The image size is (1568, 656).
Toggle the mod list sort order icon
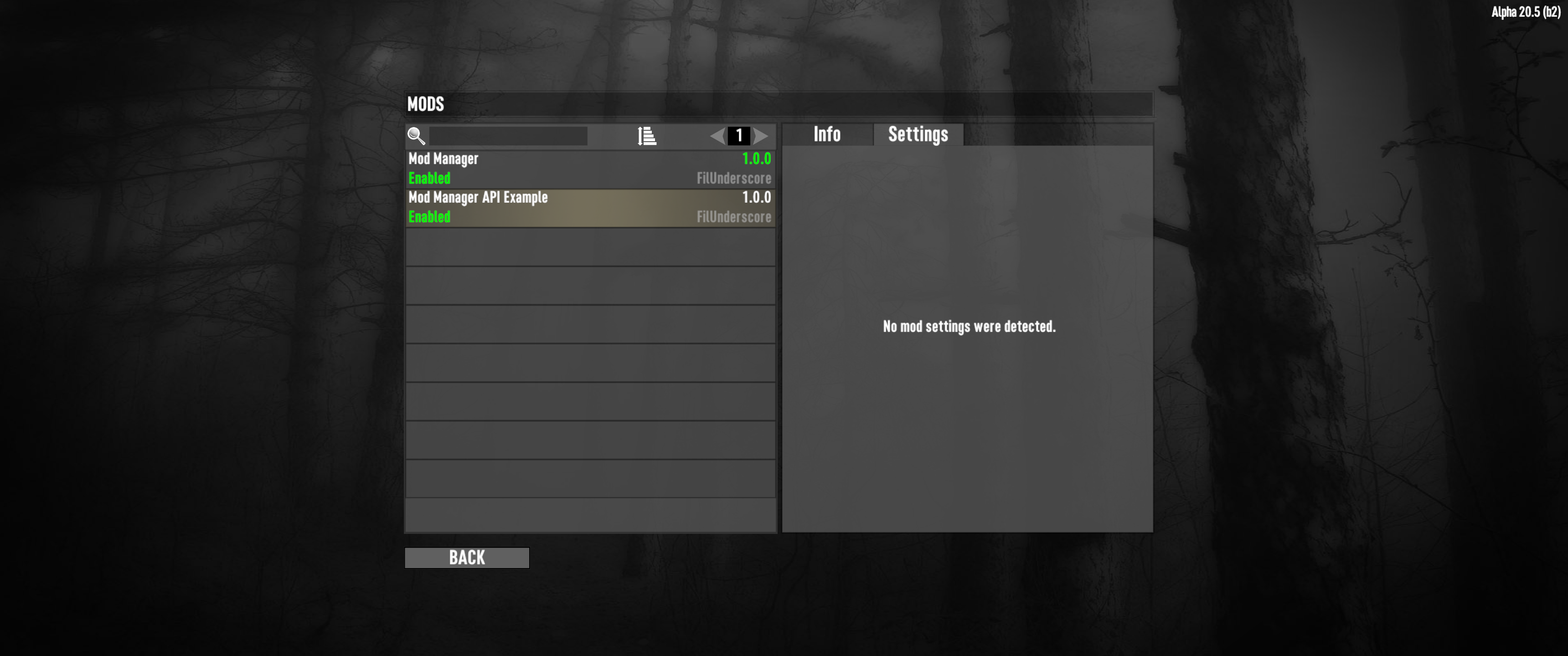(x=646, y=136)
